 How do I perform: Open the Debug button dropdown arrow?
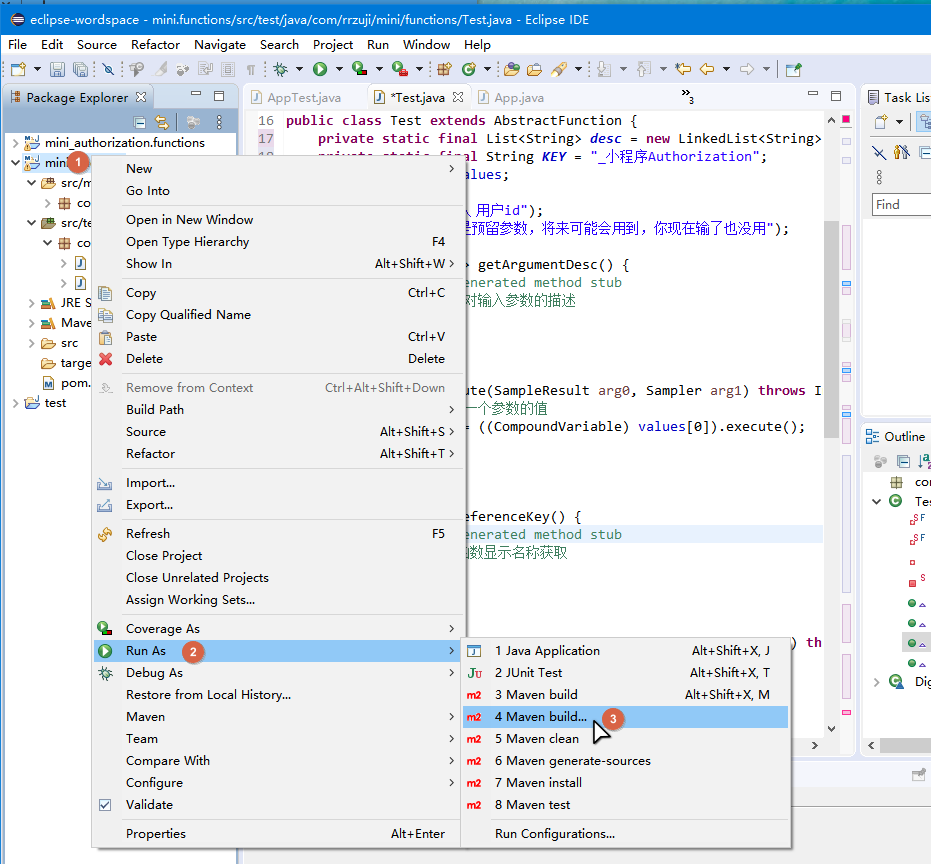(299, 69)
